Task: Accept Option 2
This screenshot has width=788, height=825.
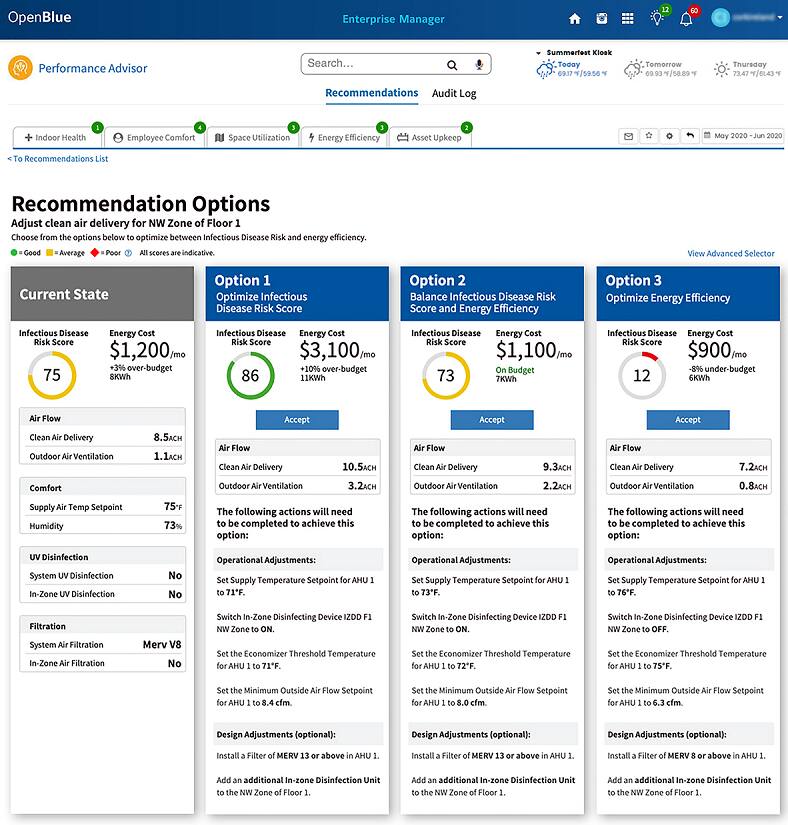Action: (492, 420)
